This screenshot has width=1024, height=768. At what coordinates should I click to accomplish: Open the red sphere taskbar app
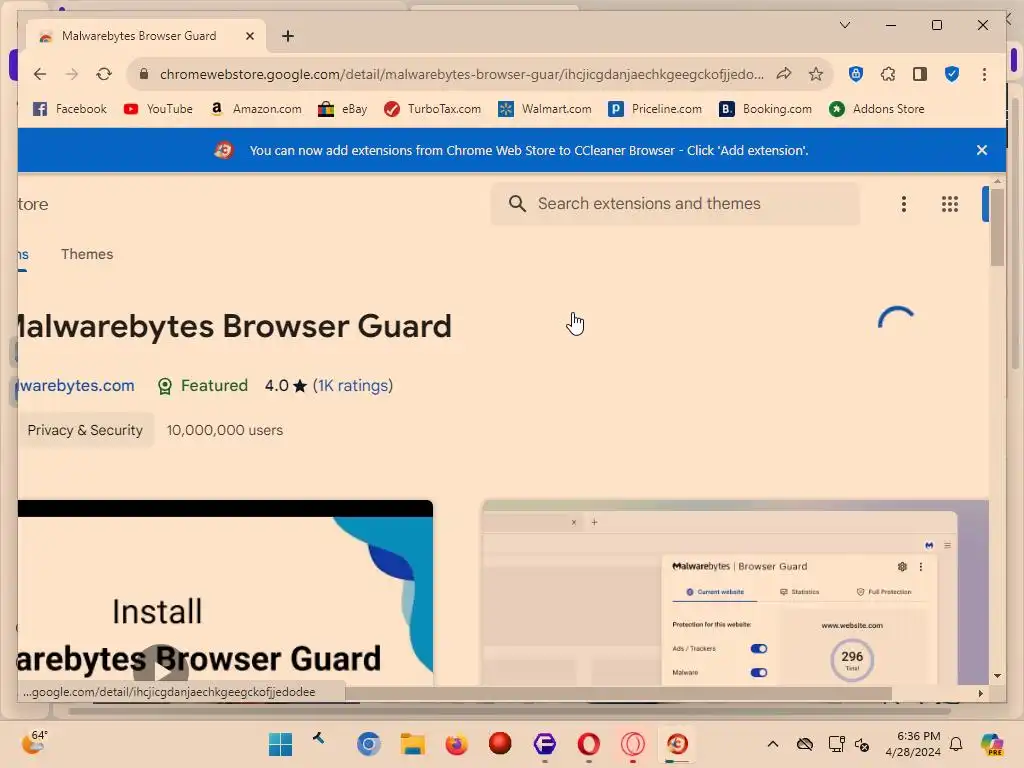click(x=500, y=744)
